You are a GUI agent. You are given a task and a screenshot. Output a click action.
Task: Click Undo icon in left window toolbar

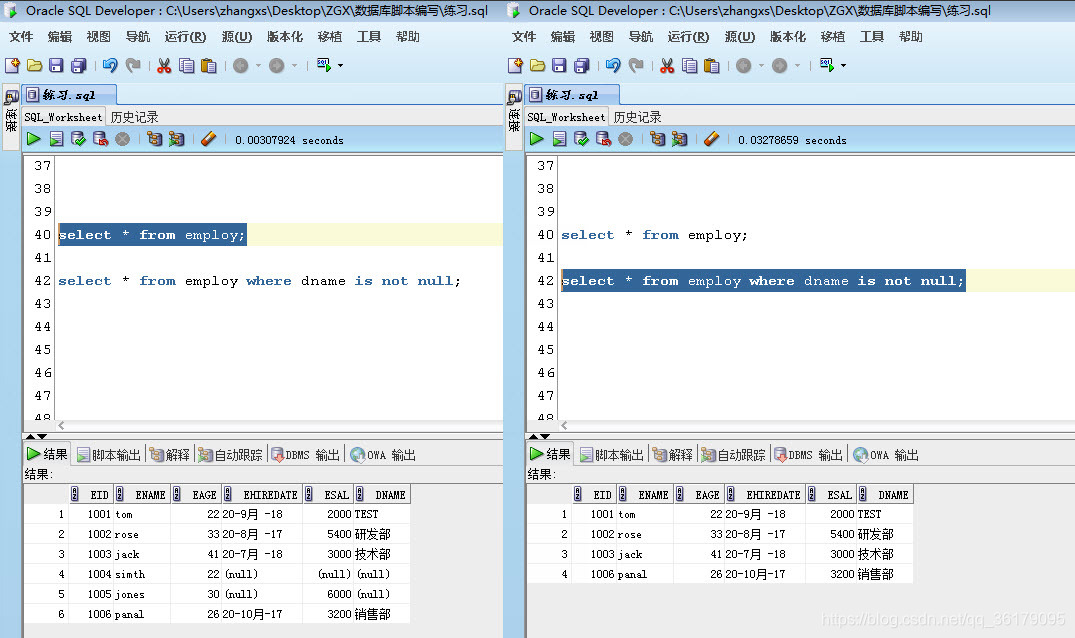coord(110,65)
